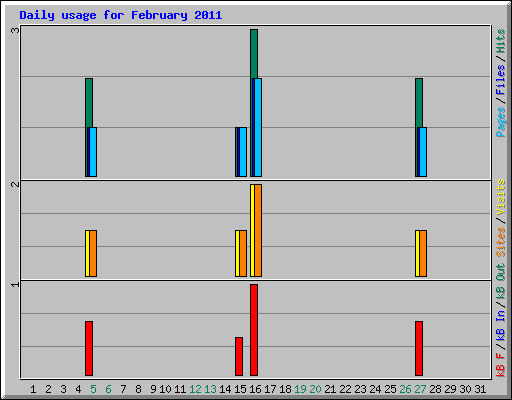Click the 'kB In' legend label

point(501,325)
